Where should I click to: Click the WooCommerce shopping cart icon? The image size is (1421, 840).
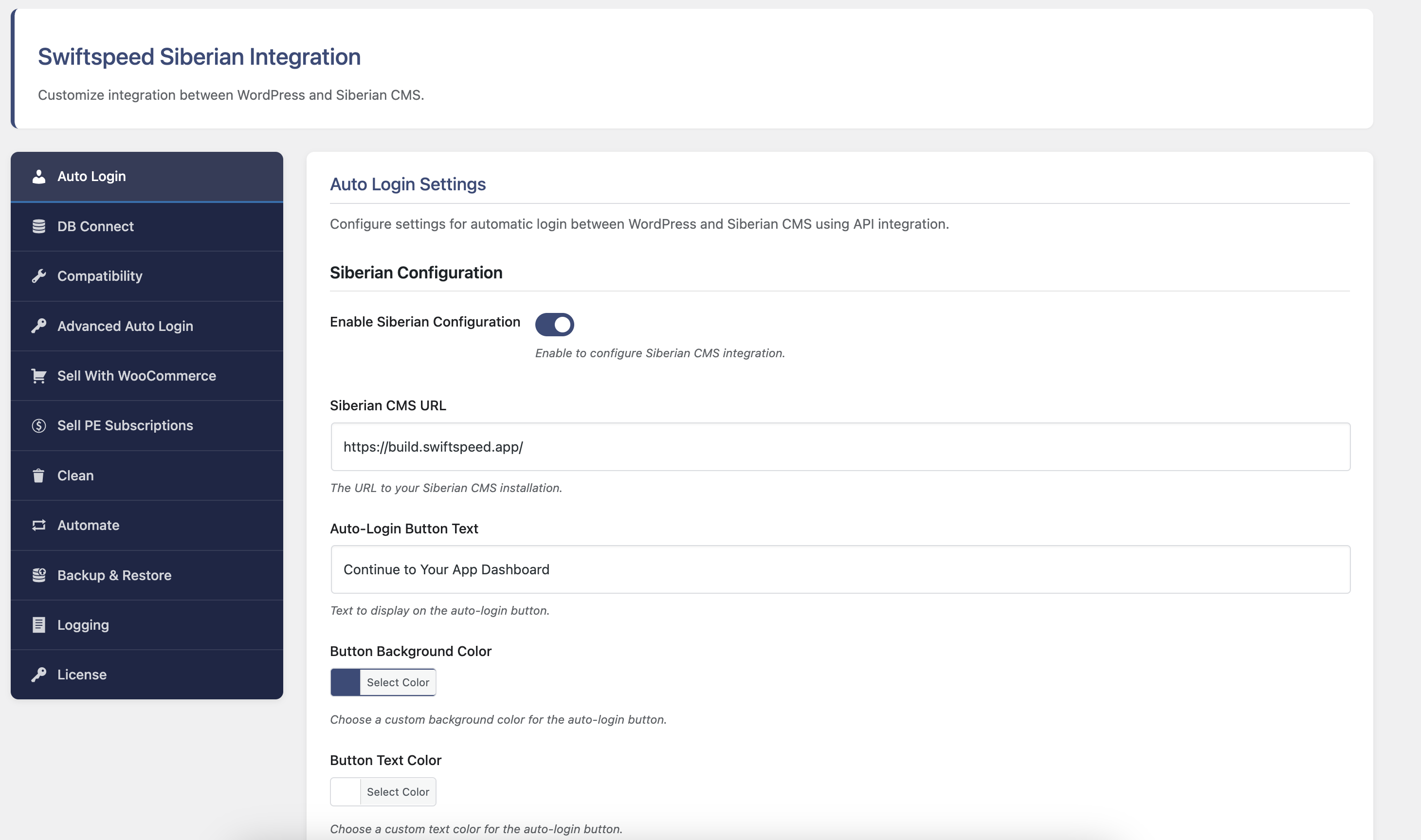[38, 376]
